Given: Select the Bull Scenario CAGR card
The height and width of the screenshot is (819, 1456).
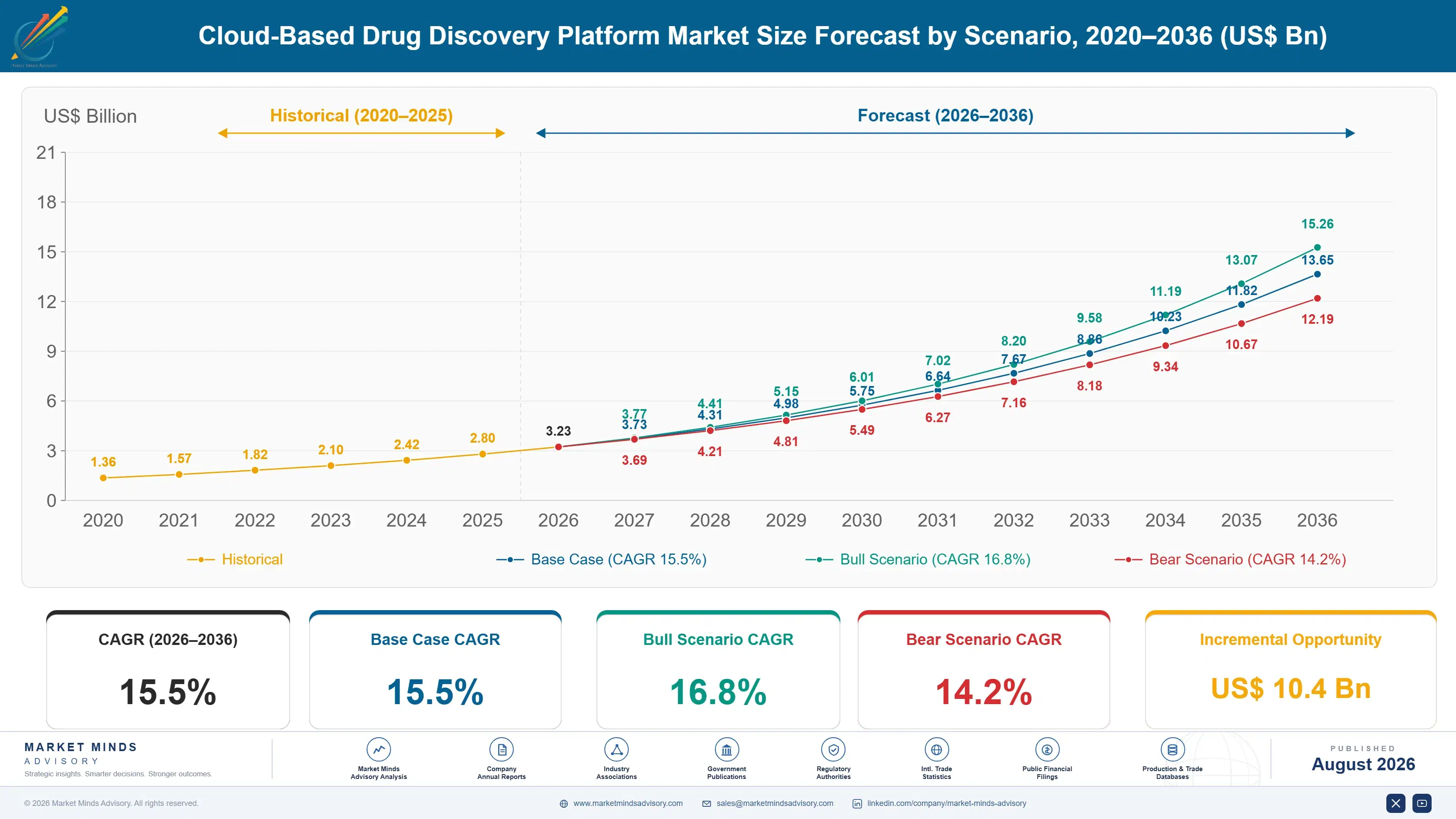Looking at the screenshot, I should pos(718,670).
